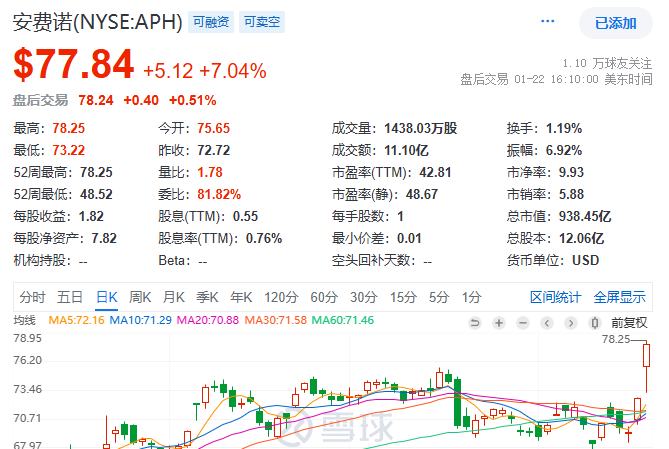Switch to the 分时 chart tab
Viewport: 669px width, 449px height.
pos(32,297)
